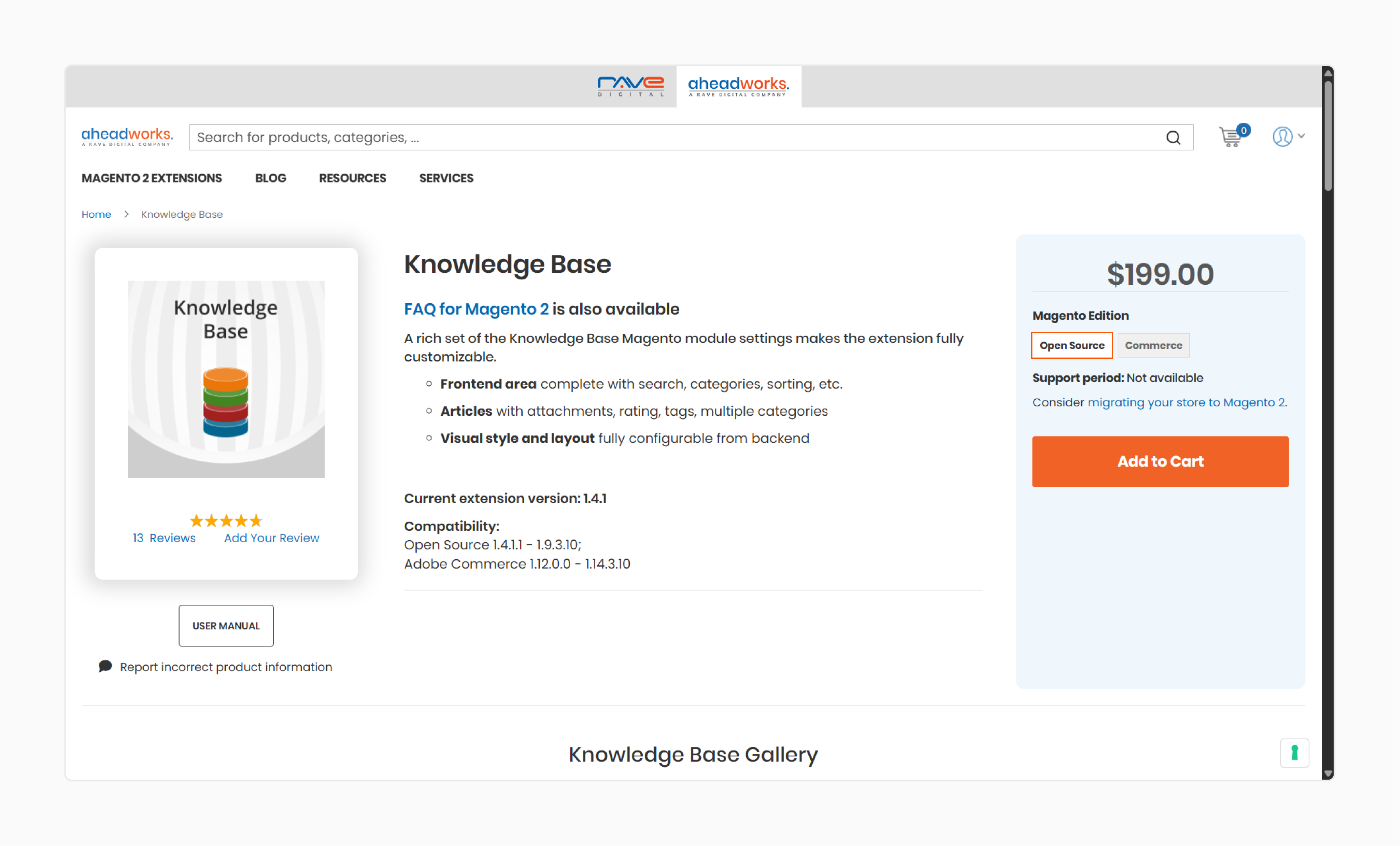Click Current extension version: 1.4.1 text

click(505, 498)
